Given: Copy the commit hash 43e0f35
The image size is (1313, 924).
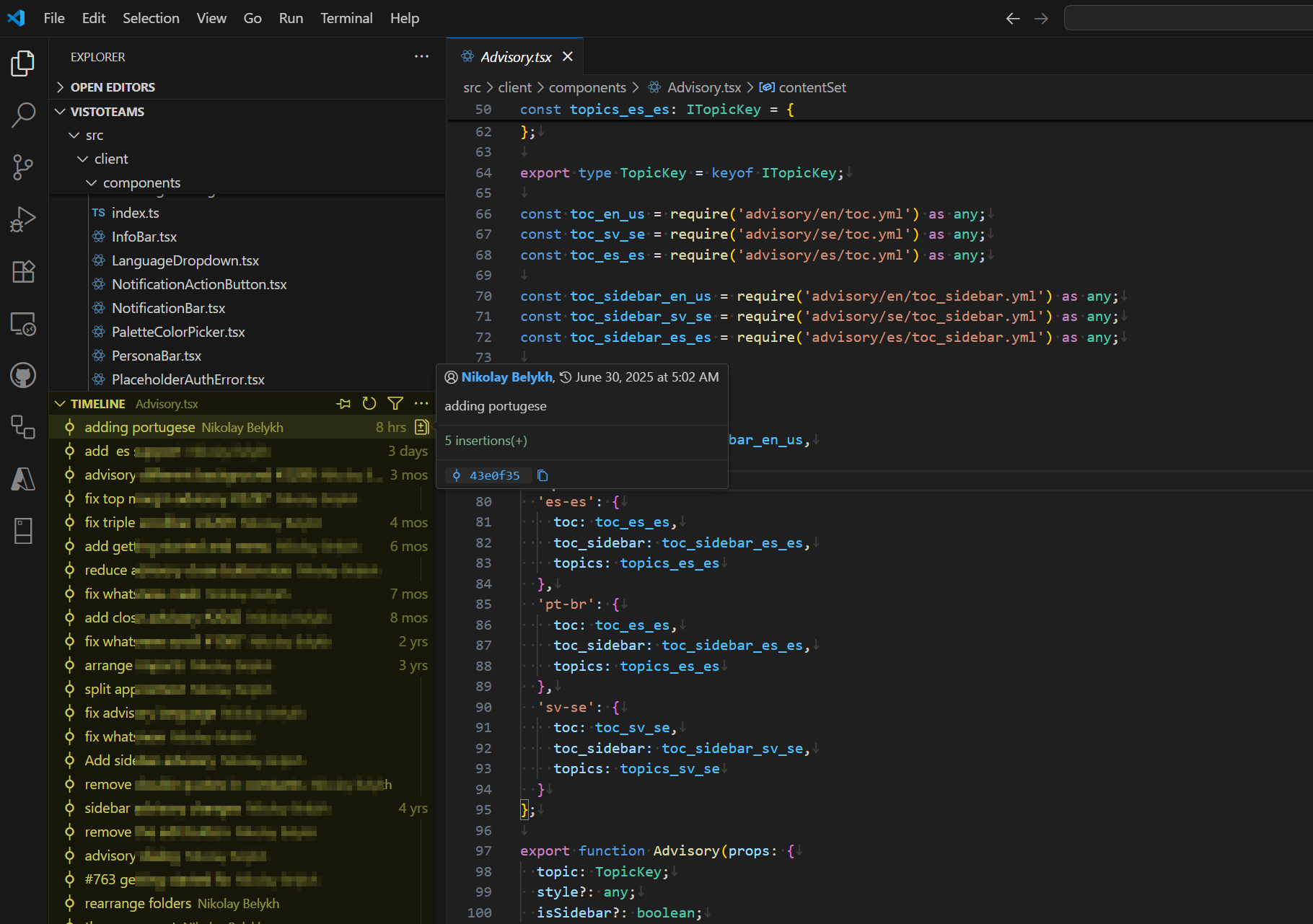Looking at the screenshot, I should [543, 476].
